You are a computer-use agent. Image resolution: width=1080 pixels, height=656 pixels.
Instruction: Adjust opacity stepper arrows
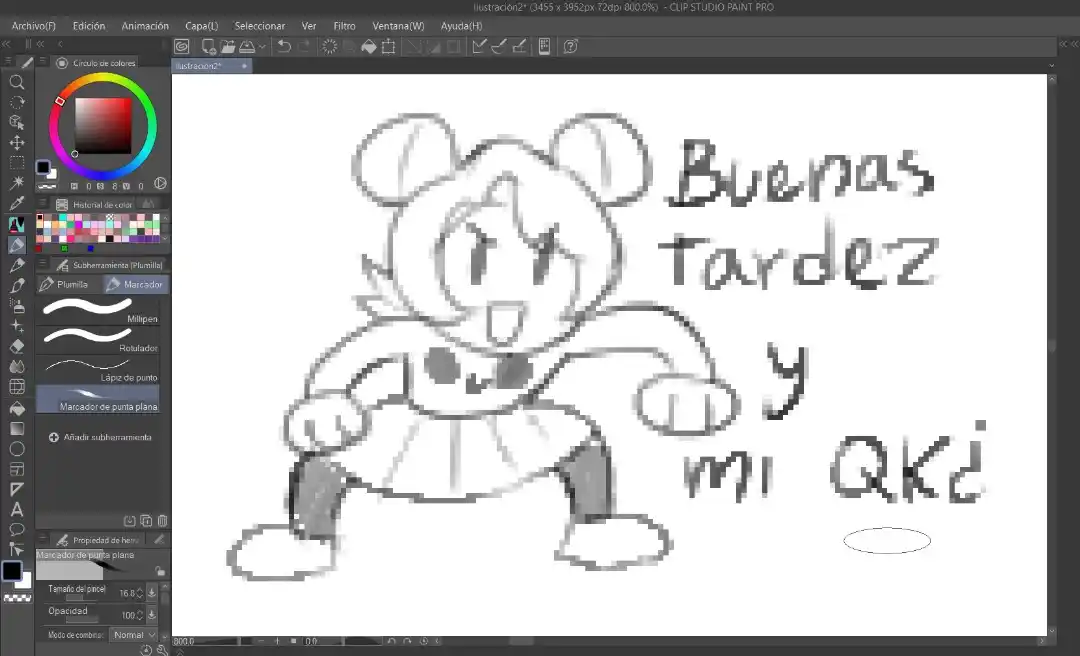pyautogui.click(x=140, y=615)
